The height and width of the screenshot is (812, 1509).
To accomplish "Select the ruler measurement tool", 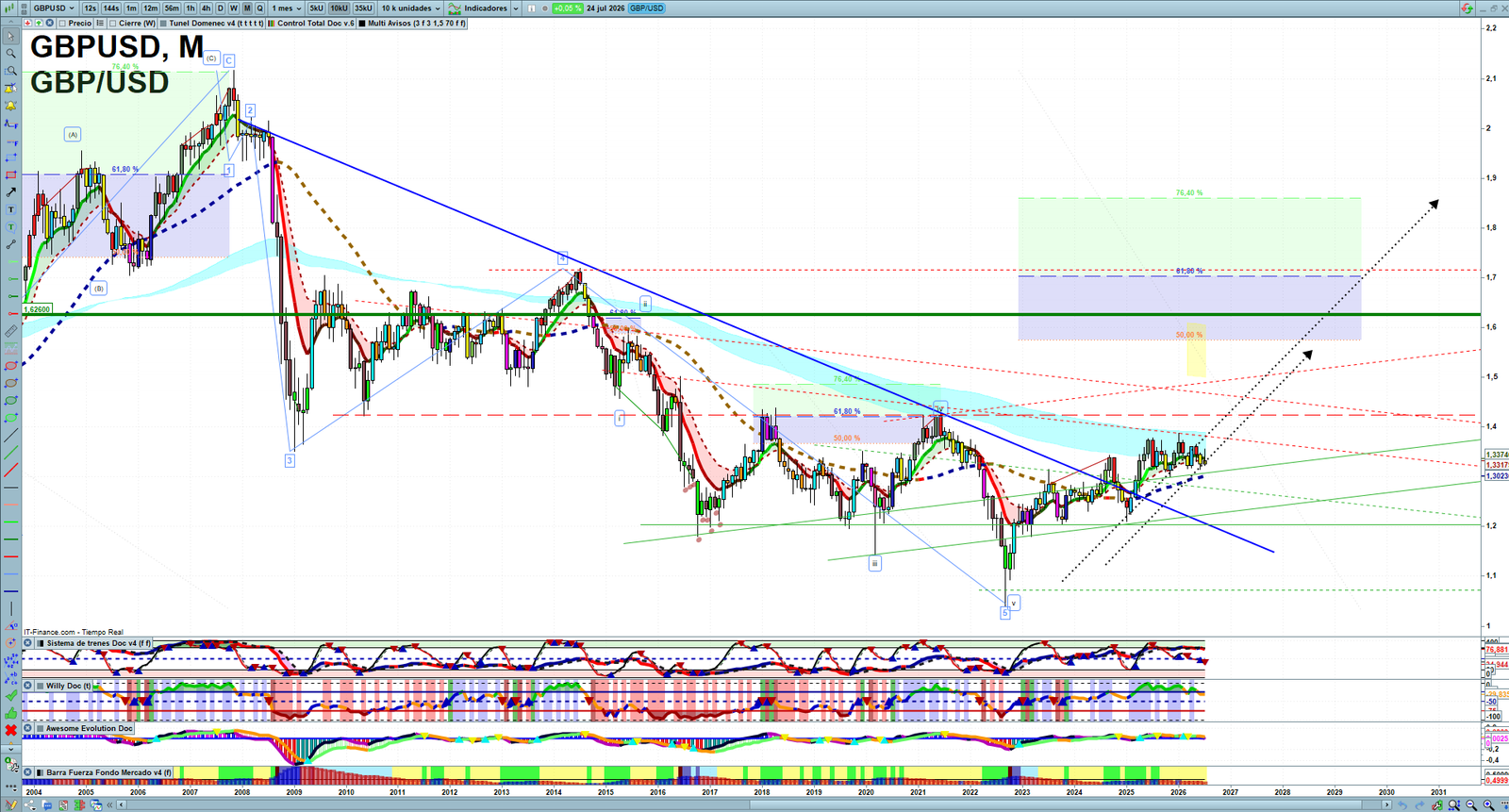I will tap(10, 331).
